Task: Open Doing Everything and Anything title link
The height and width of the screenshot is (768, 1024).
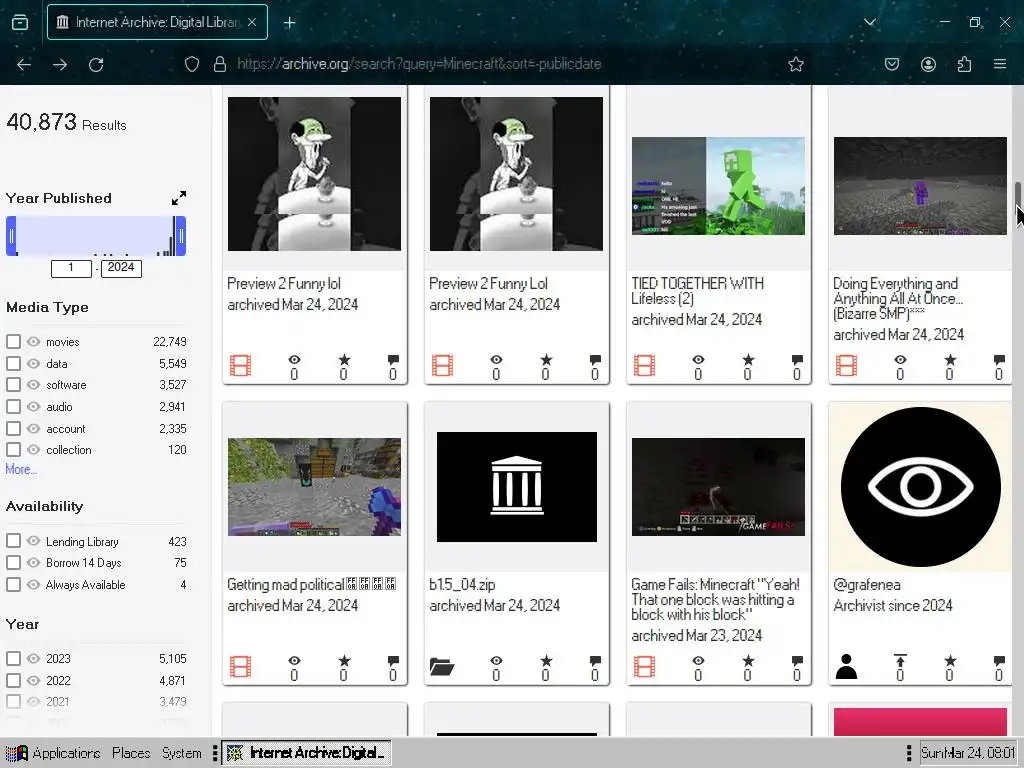Action: tap(898, 298)
